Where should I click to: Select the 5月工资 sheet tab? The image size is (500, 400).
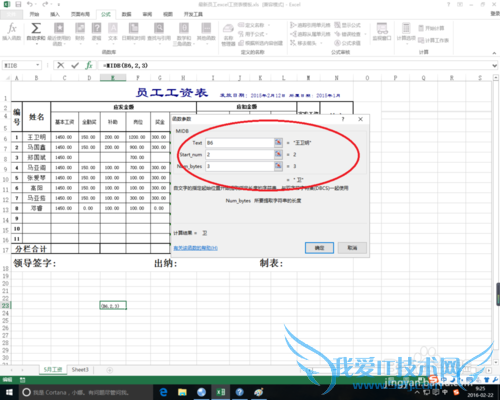click(x=53, y=370)
